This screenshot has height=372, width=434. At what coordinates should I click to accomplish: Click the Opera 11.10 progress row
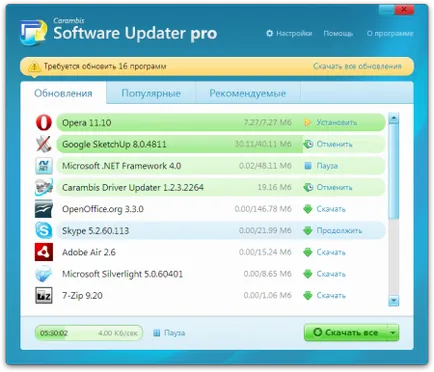point(221,122)
